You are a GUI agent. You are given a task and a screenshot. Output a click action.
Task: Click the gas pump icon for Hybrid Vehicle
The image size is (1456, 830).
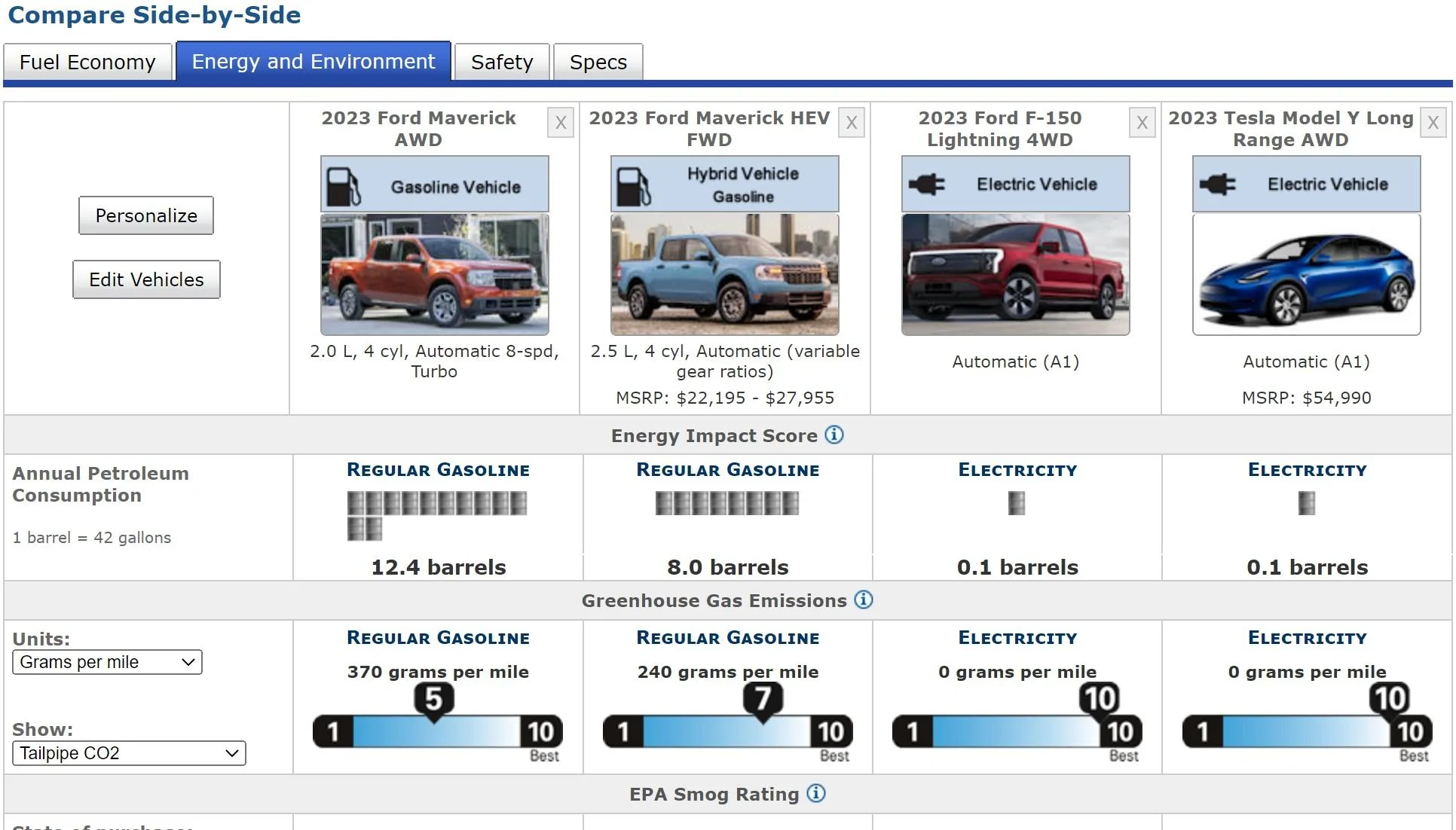[x=634, y=186]
